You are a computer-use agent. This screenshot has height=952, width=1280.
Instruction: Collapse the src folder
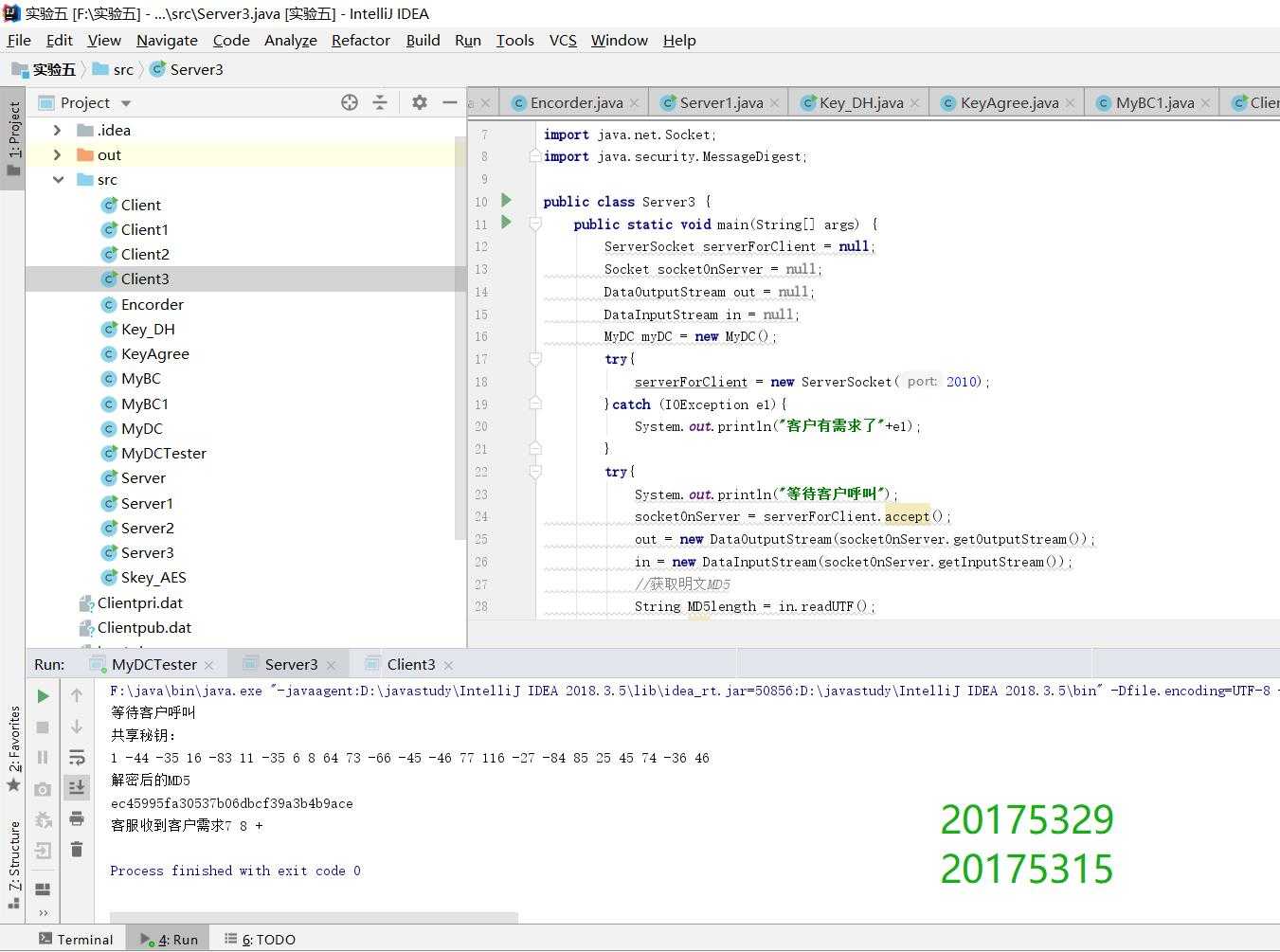(58, 180)
